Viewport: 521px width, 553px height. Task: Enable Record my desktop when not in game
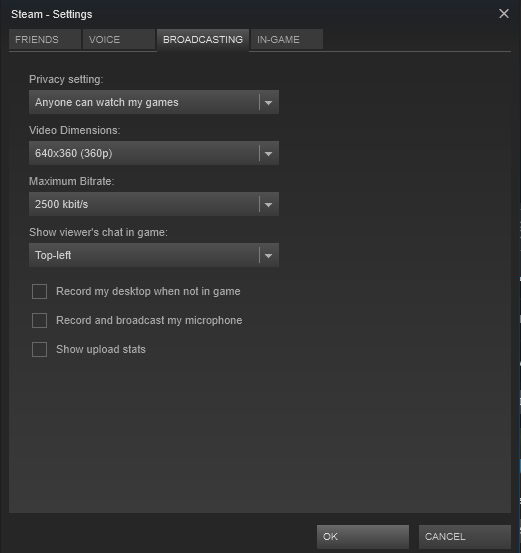(x=40, y=292)
